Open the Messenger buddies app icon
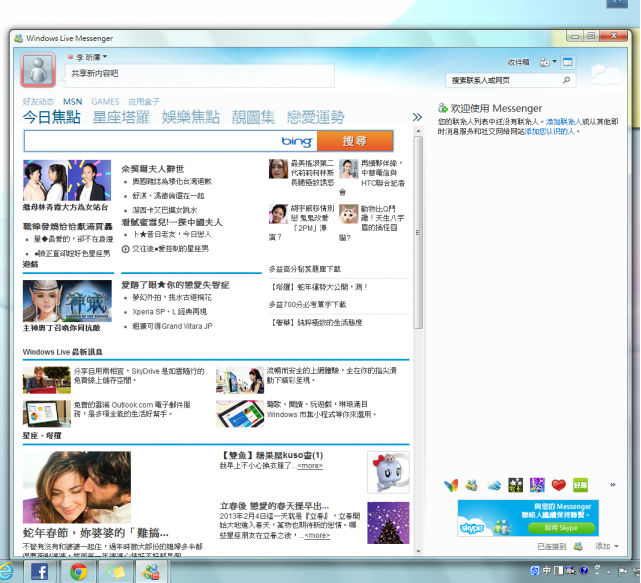The height and width of the screenshot is (583, 641). click(x=472, y=485)
